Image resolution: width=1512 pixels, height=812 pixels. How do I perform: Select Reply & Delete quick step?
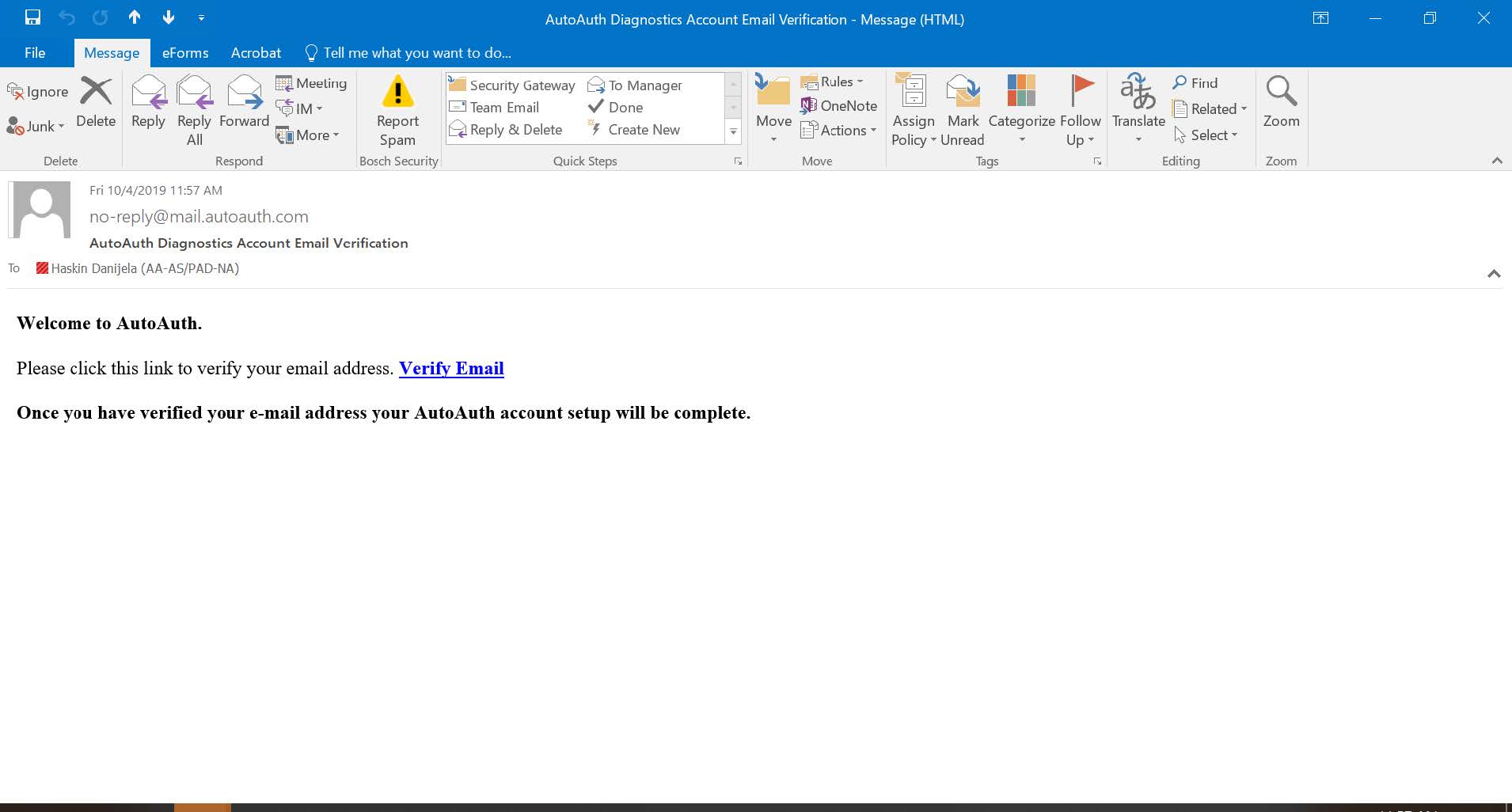[506, 129]
